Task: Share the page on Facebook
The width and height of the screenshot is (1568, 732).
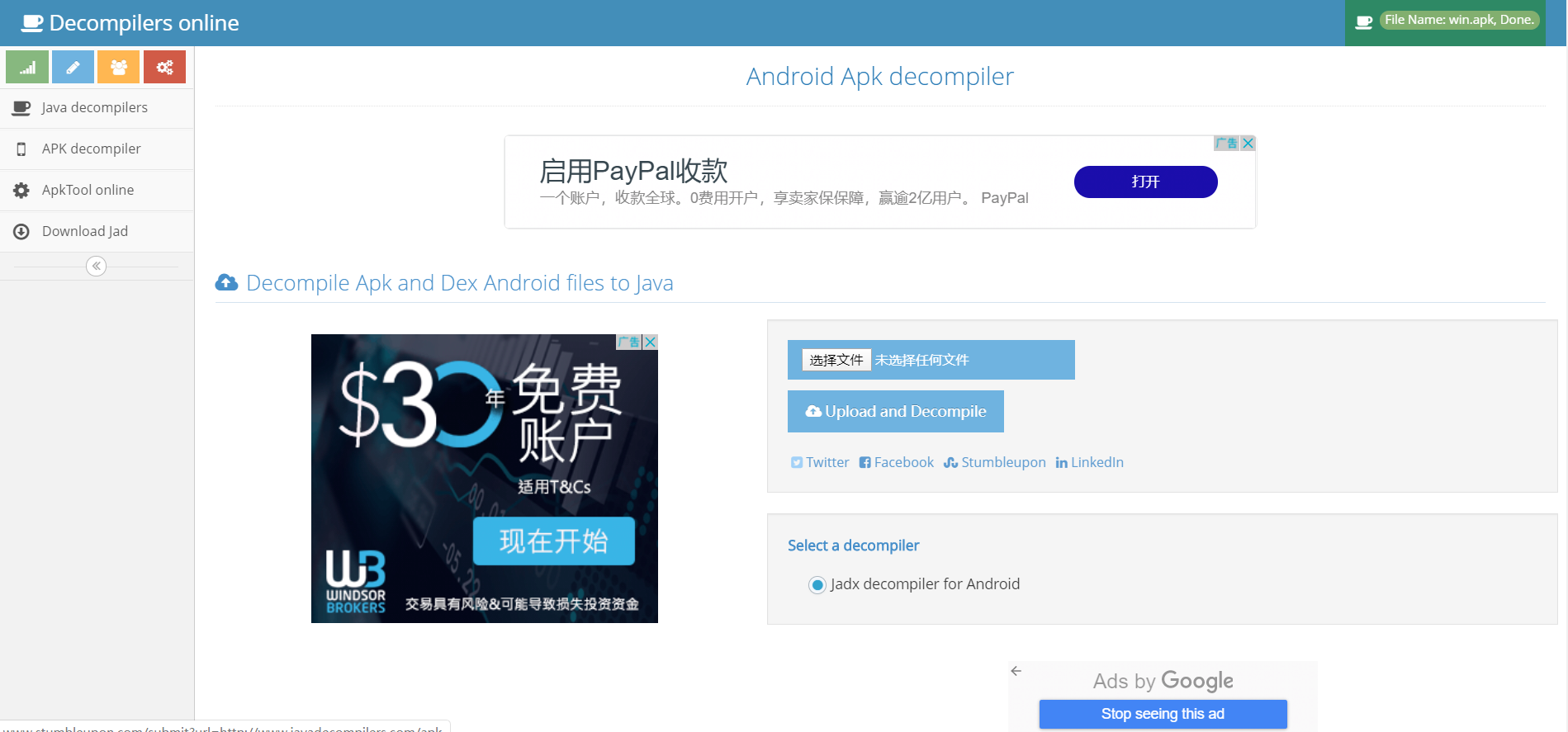Action: click(x=897, y=462)
